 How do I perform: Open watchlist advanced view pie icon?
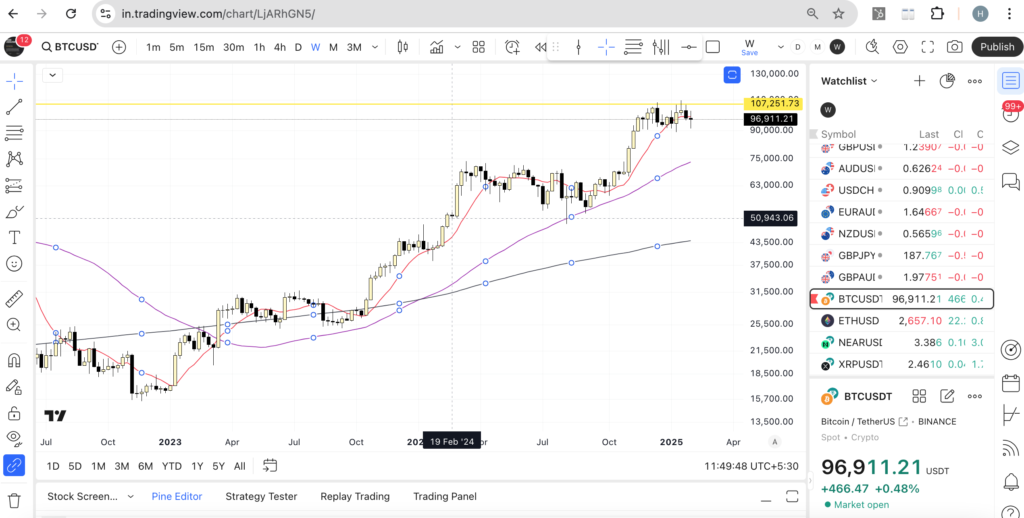coord(947,81)
